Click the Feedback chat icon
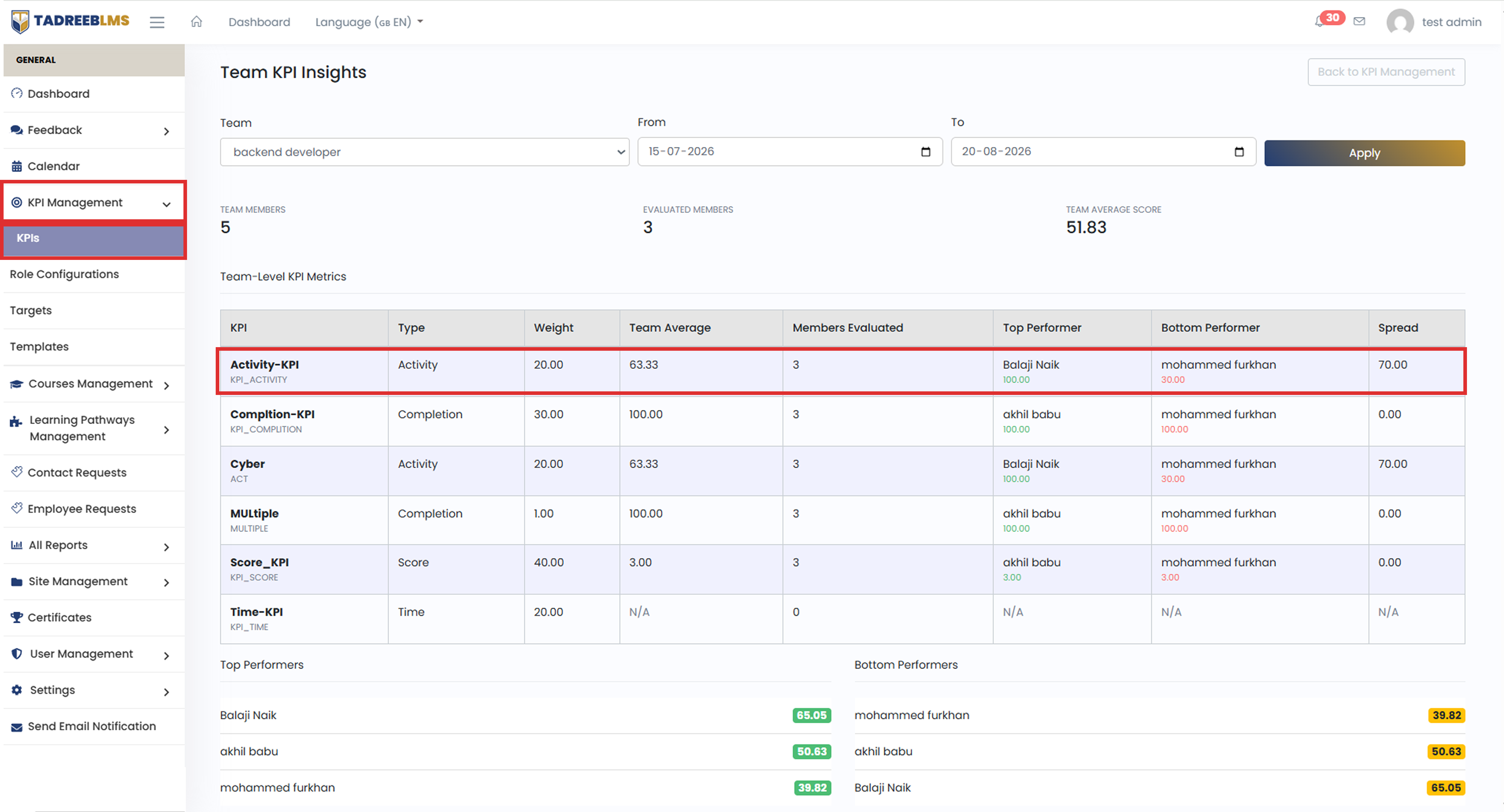This screenshot has height=812, width=1504. pos(16,130)
